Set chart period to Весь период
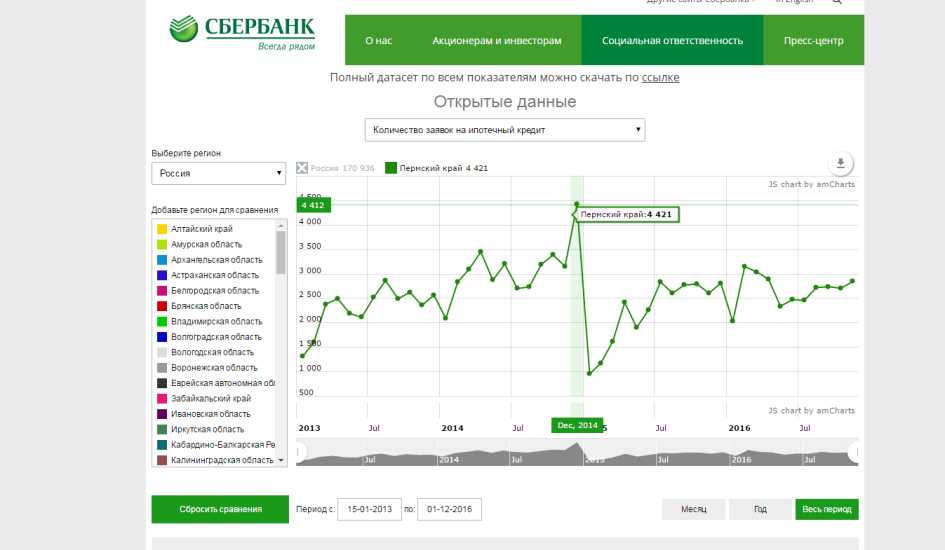 (827, 509)
